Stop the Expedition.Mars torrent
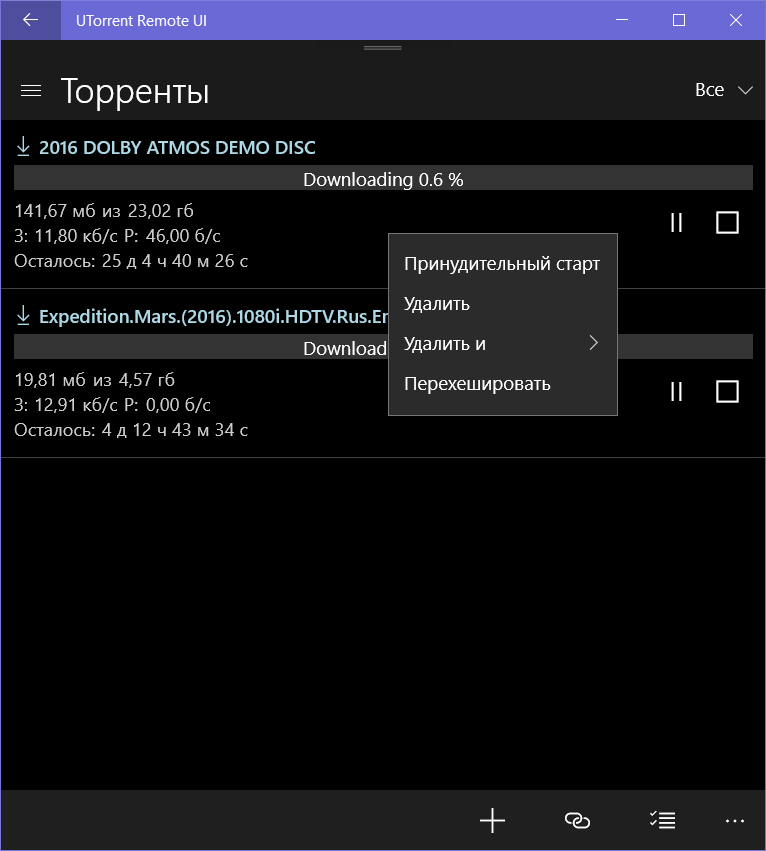 727,391
